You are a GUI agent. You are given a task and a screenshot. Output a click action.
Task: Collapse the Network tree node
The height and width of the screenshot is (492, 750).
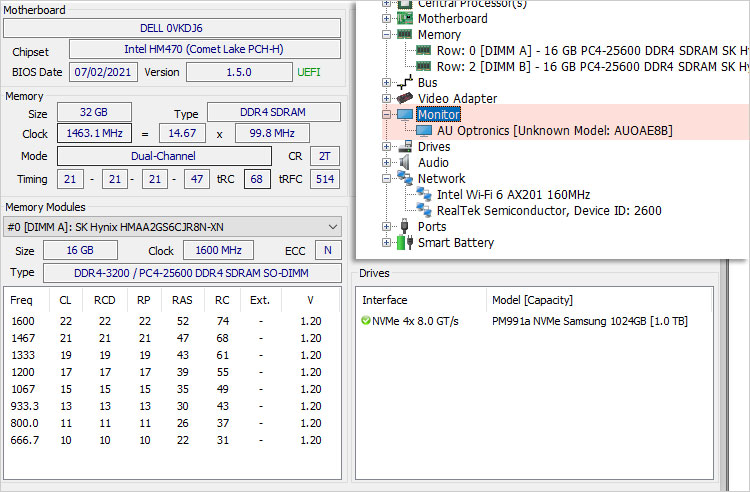coord(388,178)
